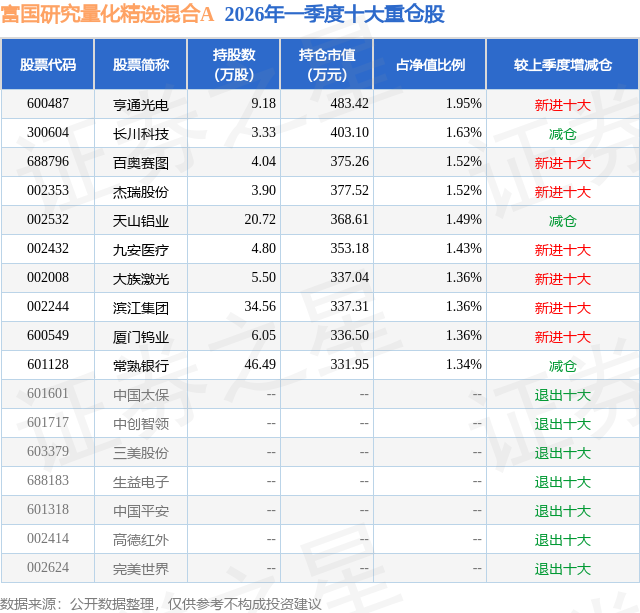Click 新进十大 status in 杰瑞股份 row
Viewport: 640px width, 613px height.
click(x=562, y=192)
